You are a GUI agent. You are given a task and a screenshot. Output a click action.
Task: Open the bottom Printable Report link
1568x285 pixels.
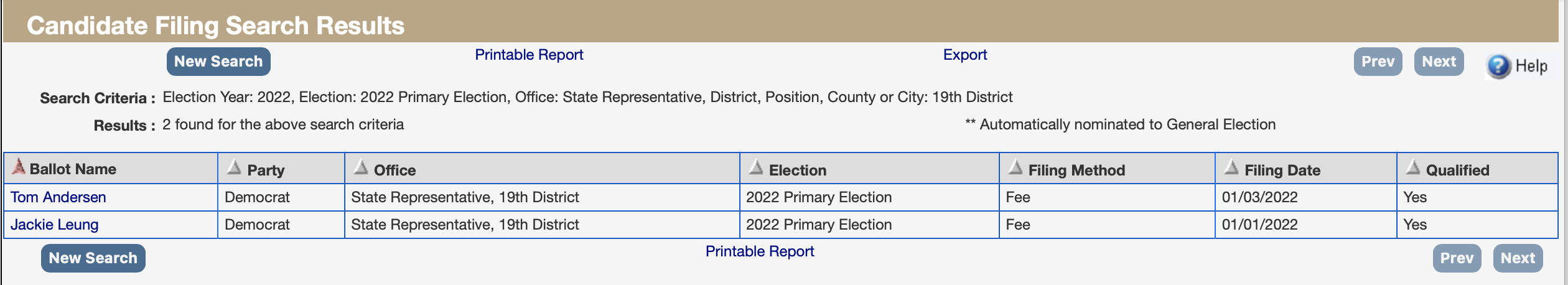click(759, 251)
